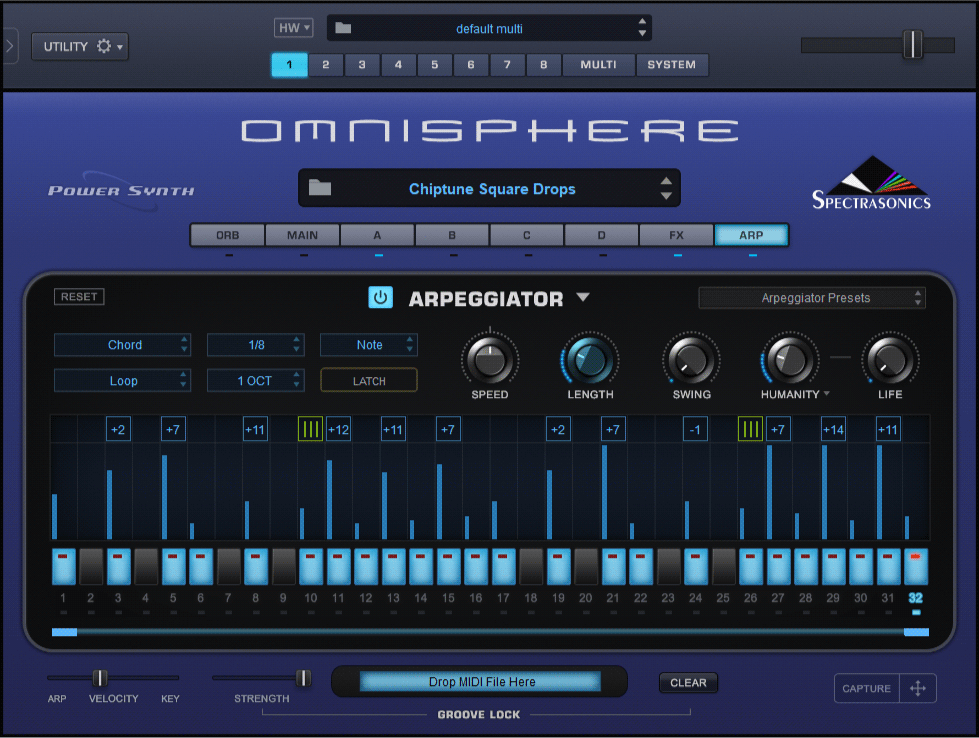This screenshot has height=738, width=979.
Task: Click the RESET button
Action: pos(79,297)
